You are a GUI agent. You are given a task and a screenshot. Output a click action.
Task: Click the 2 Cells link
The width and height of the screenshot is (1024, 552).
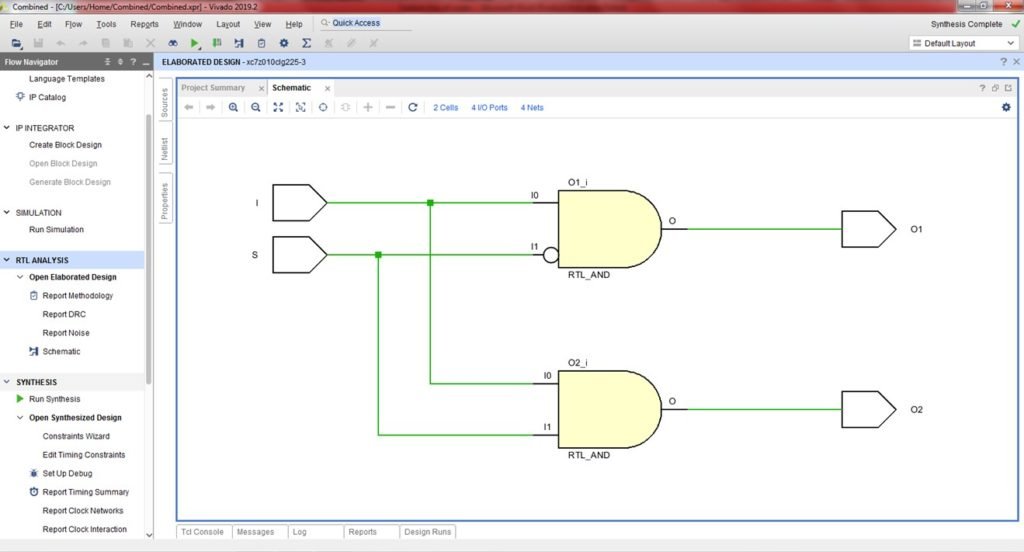tap(445, 107)
